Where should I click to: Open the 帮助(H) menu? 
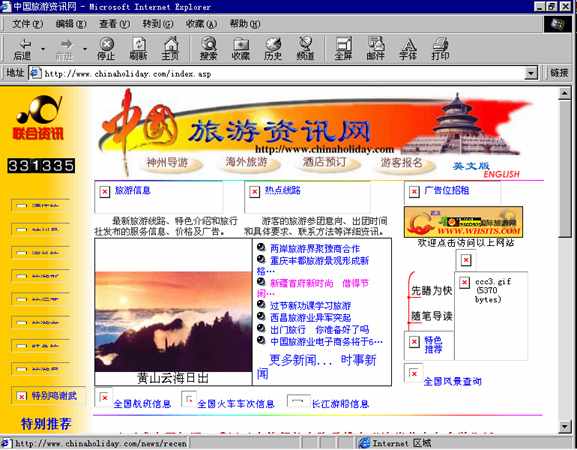pyautogui.click(x=245, y=24)
